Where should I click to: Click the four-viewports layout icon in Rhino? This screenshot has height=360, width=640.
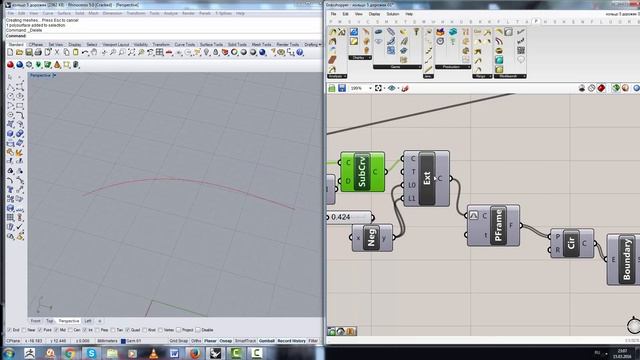(x=160, y=52)
